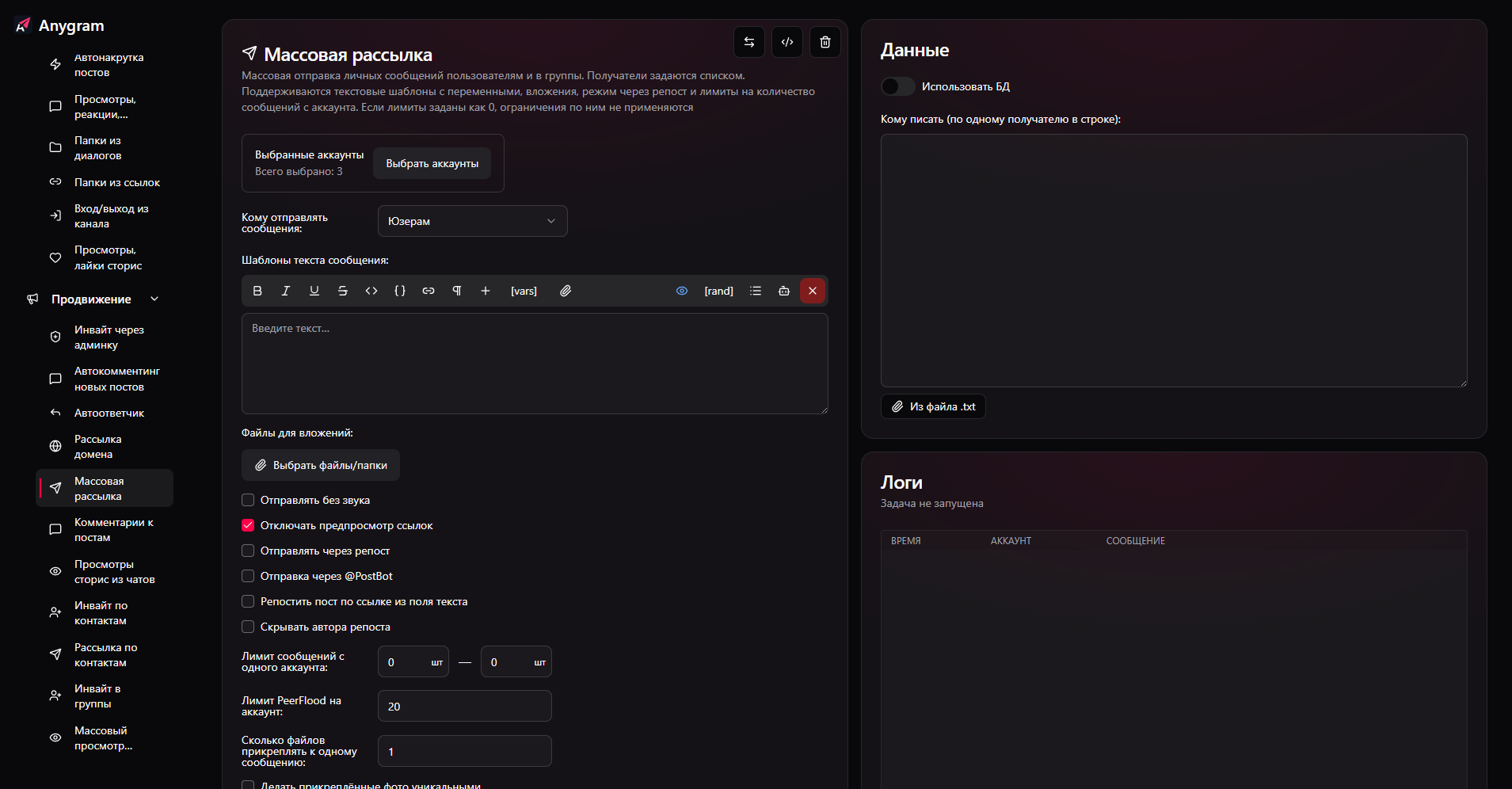The width and height of the screenshot is (1512, 789).
Task: Check Репостить пост по ссылке из поля текста
Action: [248, 601]
